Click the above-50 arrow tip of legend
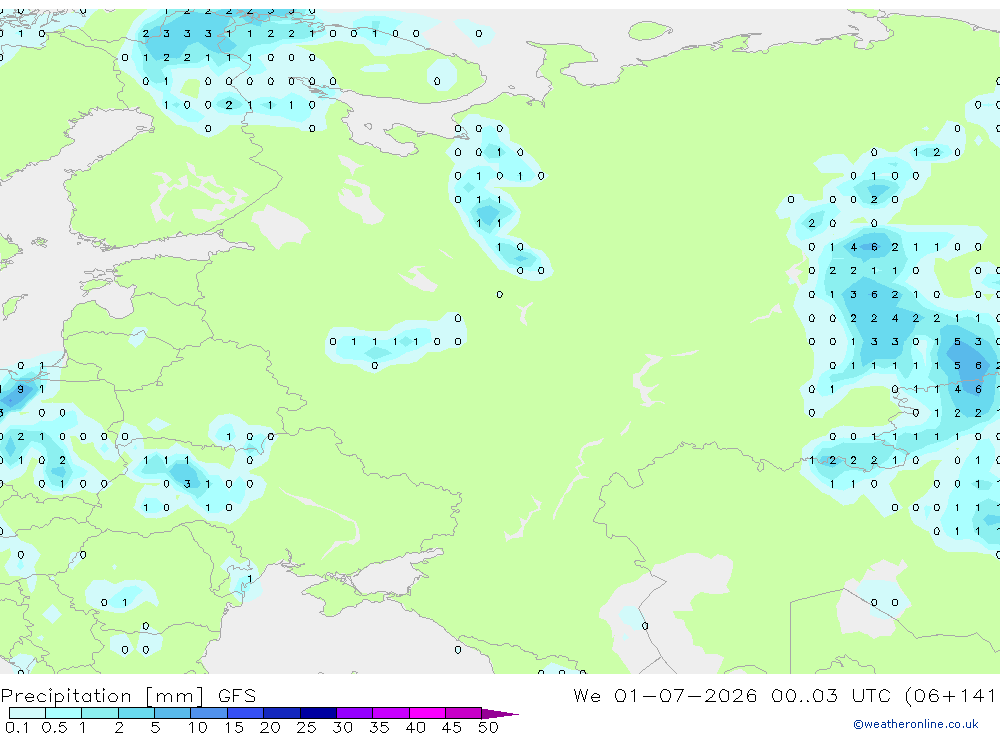1000x733 pixels. pyautogui.click(x=500, y=714)
